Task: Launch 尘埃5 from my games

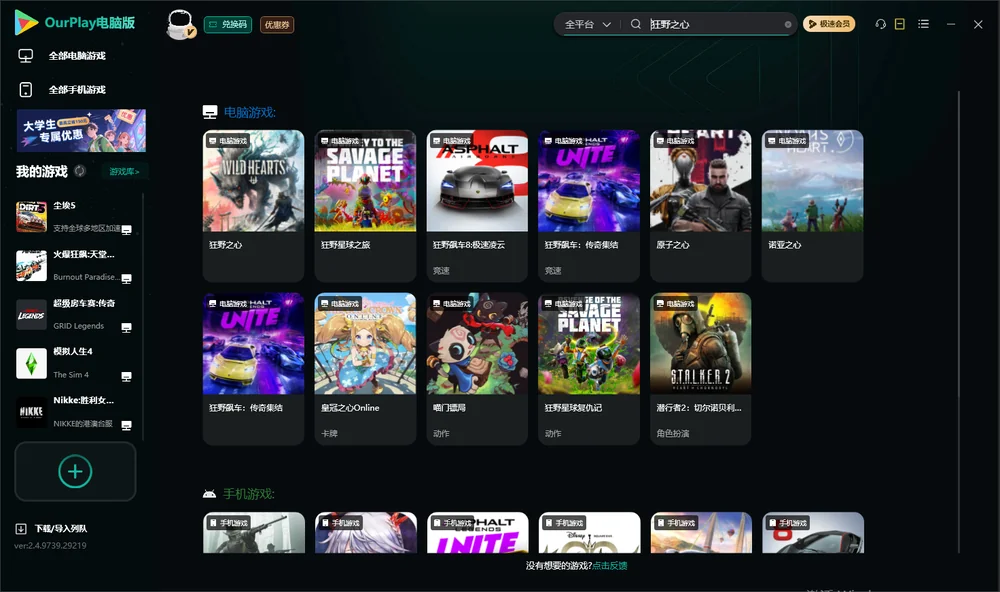Action: click(x=31, y=217)
